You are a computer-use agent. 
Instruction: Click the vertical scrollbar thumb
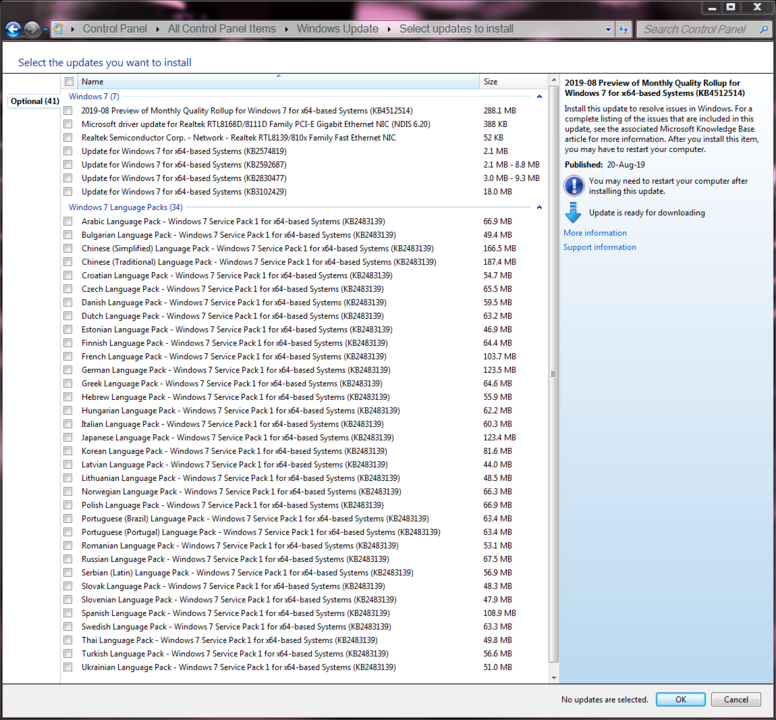point(554,374)
